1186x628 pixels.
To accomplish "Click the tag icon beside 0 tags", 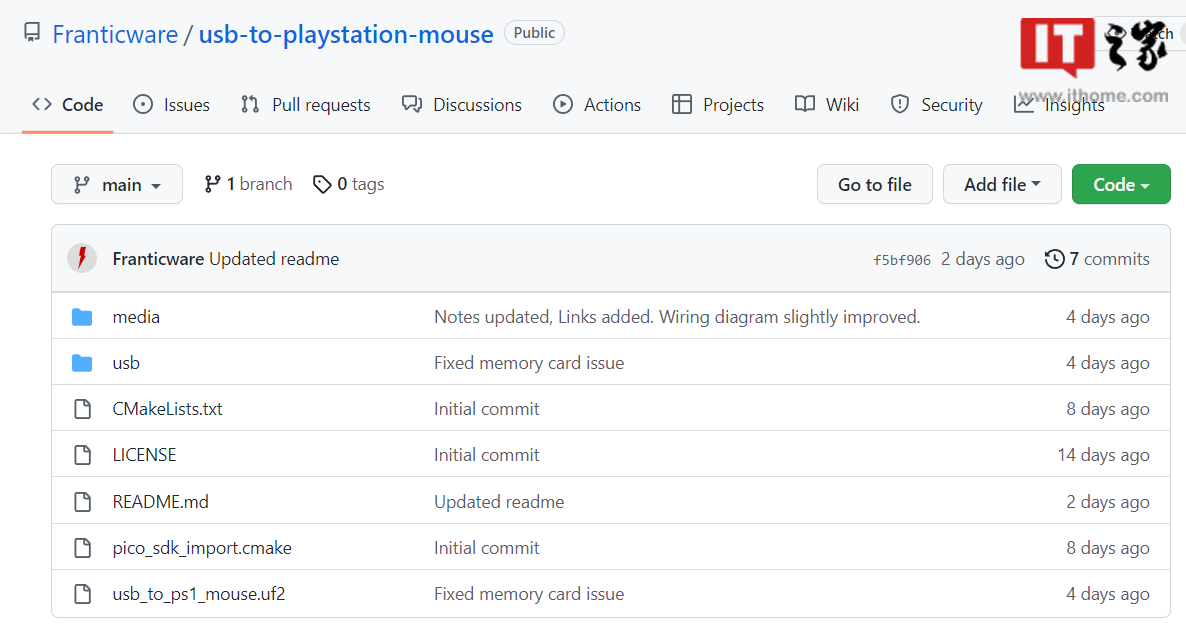I will (322, 184).
